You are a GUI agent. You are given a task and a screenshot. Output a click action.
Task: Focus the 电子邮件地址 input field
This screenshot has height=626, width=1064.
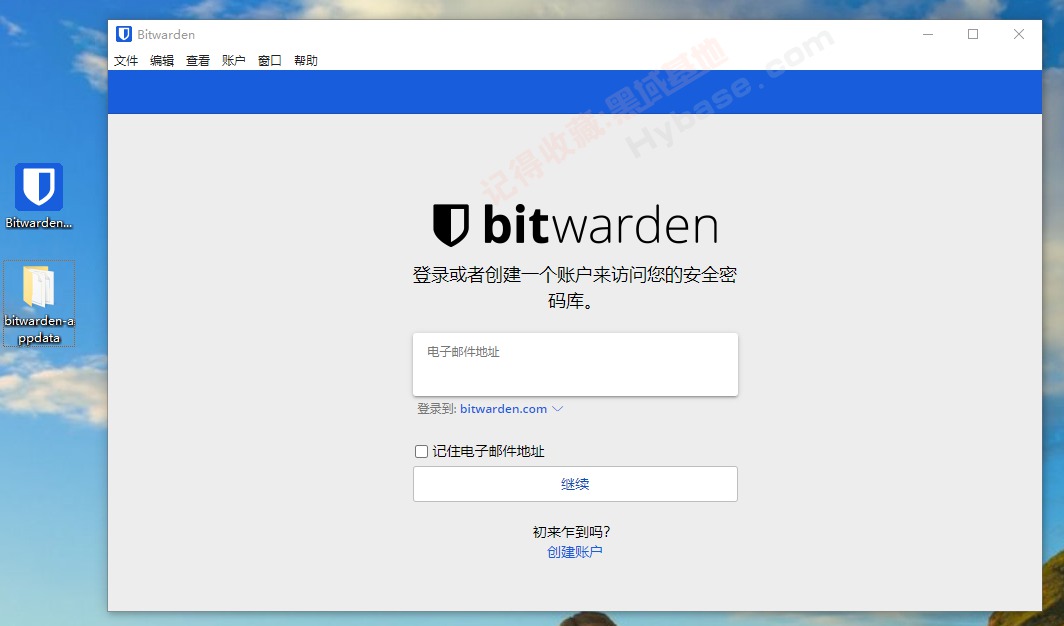click(x=575, y=364)
